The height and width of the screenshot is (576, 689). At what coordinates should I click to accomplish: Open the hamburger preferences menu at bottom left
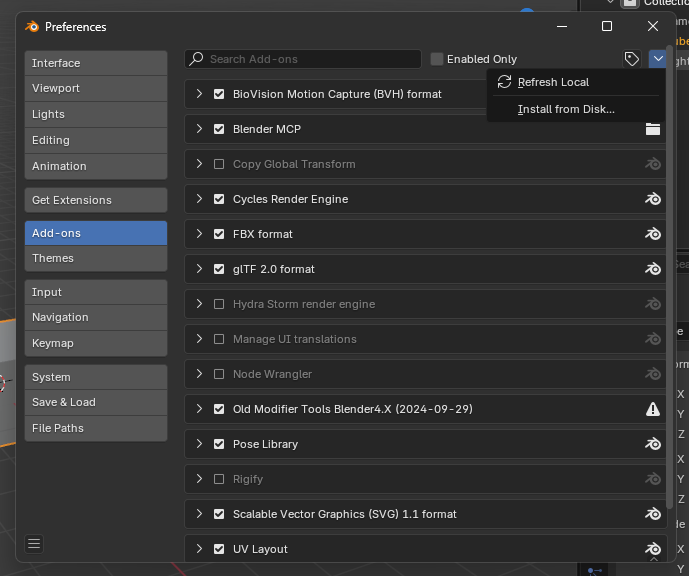[34, 544]
